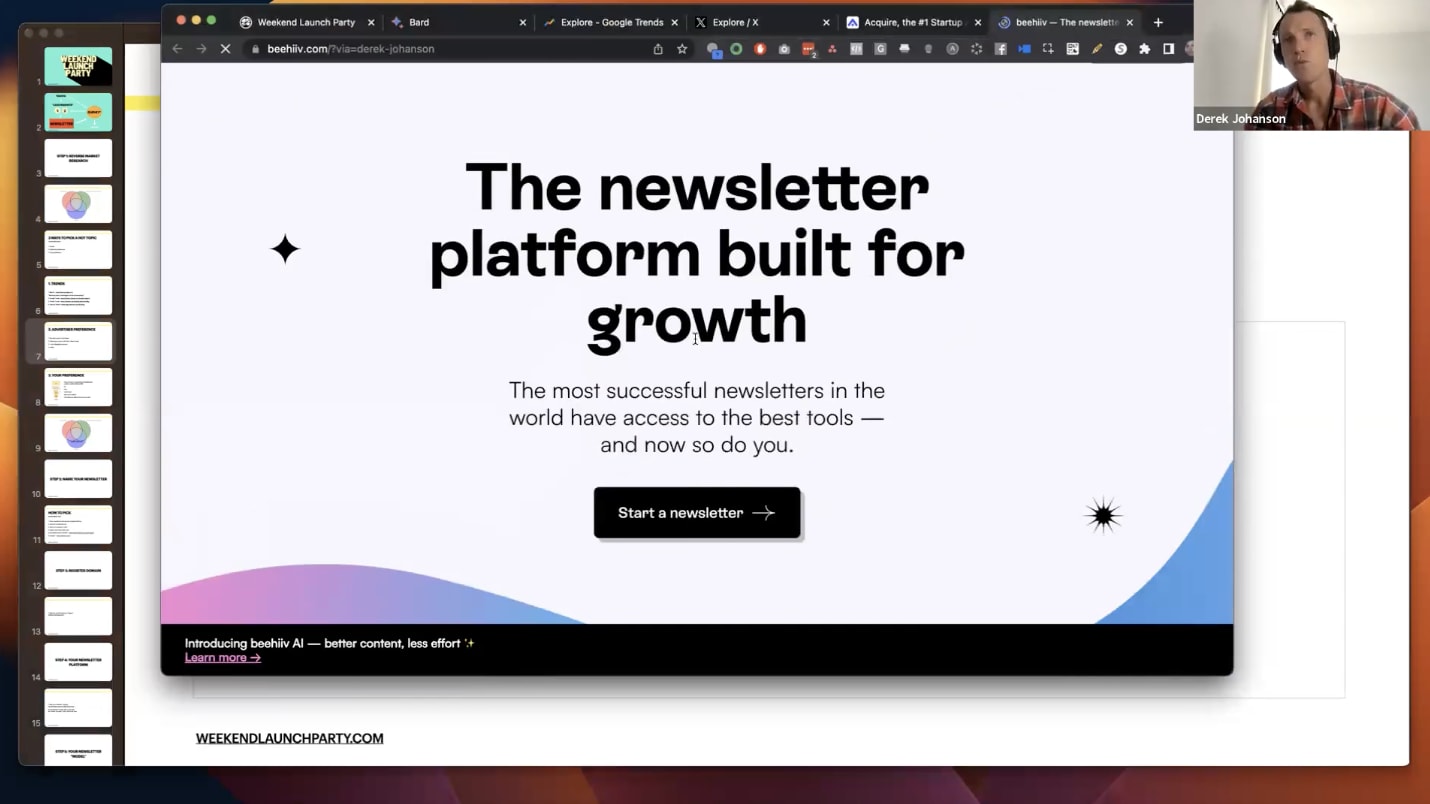Close the Explore / X tab
Screen dimensions: 1430x804
[826, 22]
